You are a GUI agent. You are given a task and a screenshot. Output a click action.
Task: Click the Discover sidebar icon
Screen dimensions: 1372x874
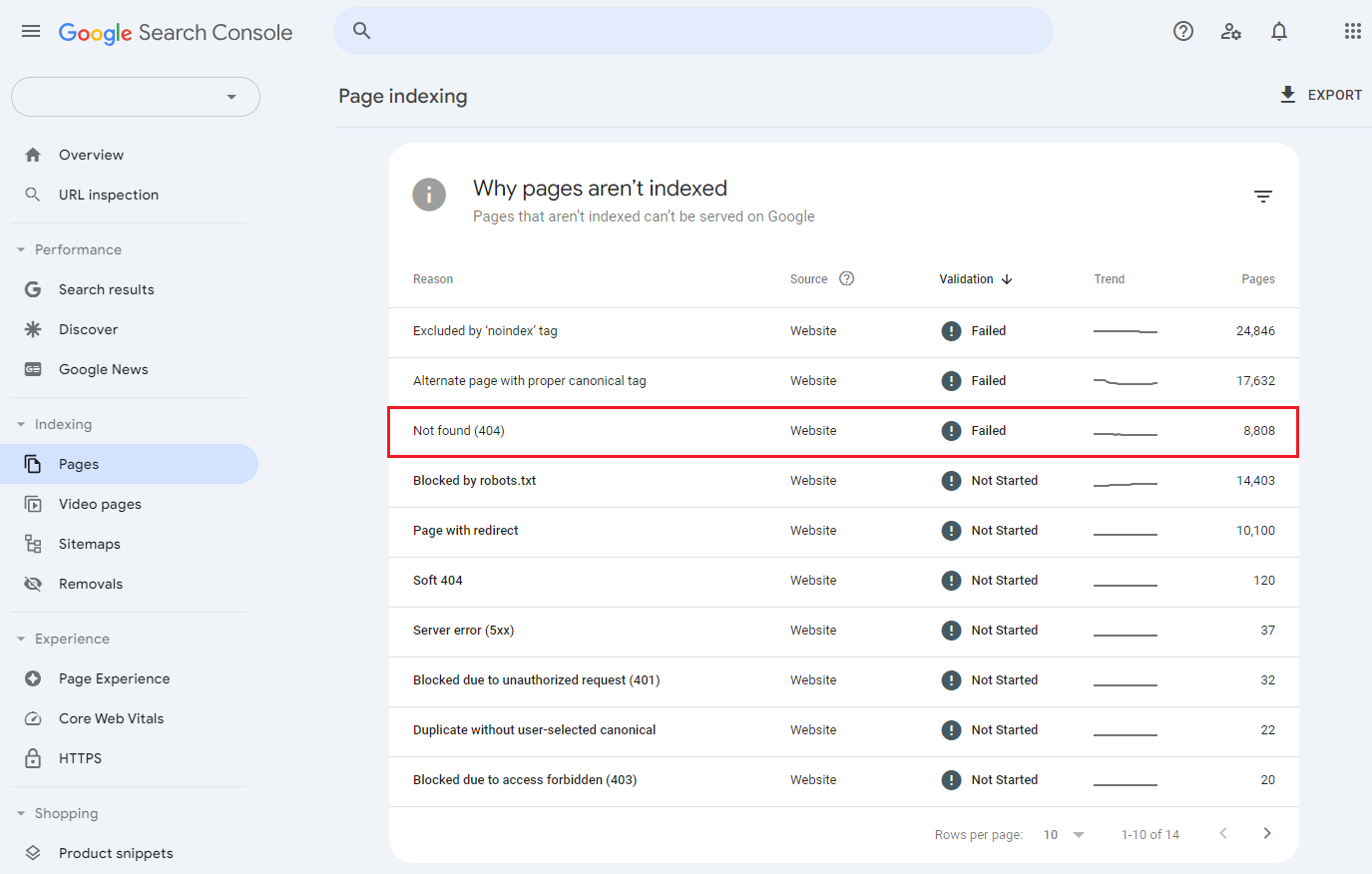(x=35, y=328)
